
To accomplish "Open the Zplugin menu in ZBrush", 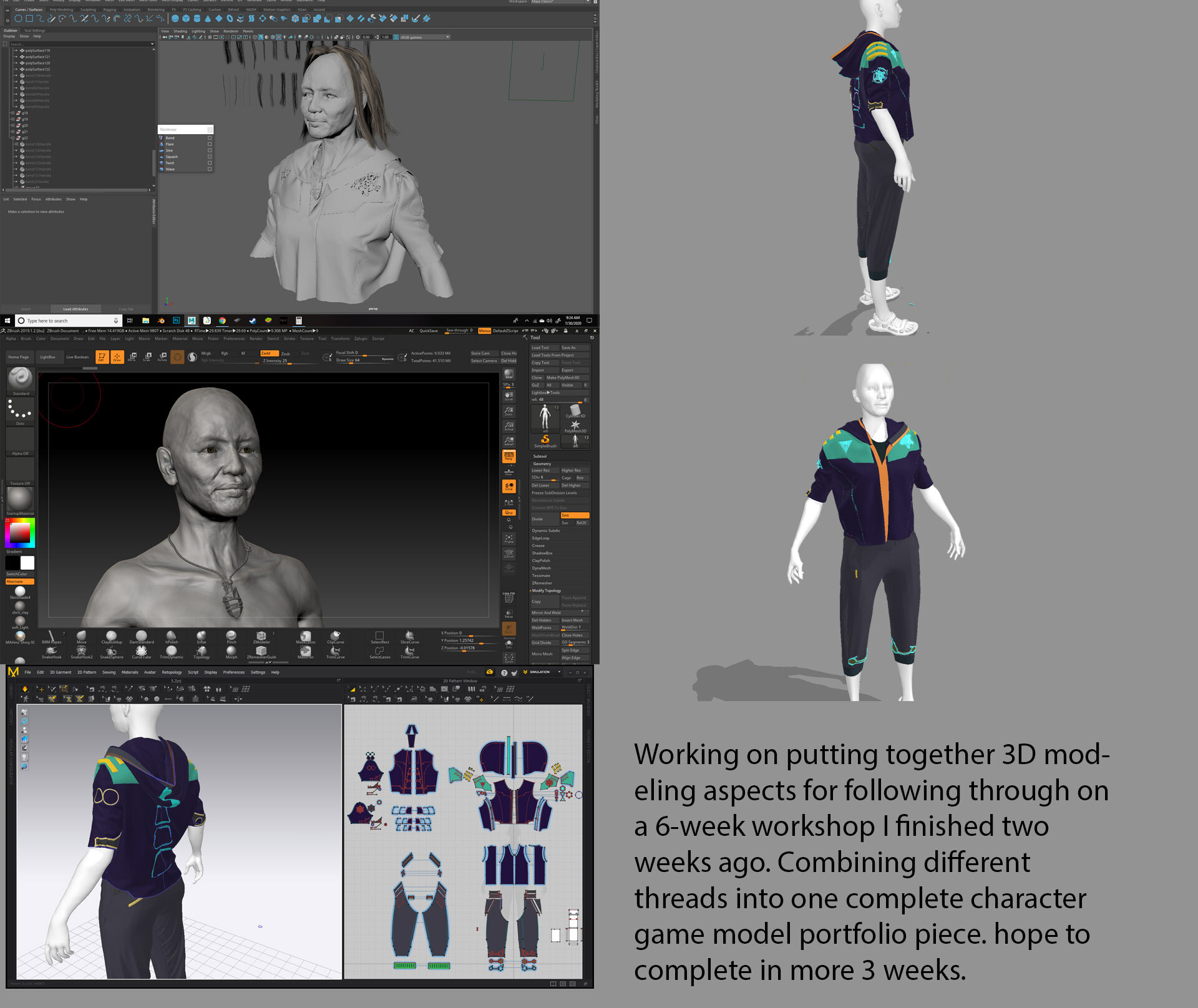I will click(361, 339).
